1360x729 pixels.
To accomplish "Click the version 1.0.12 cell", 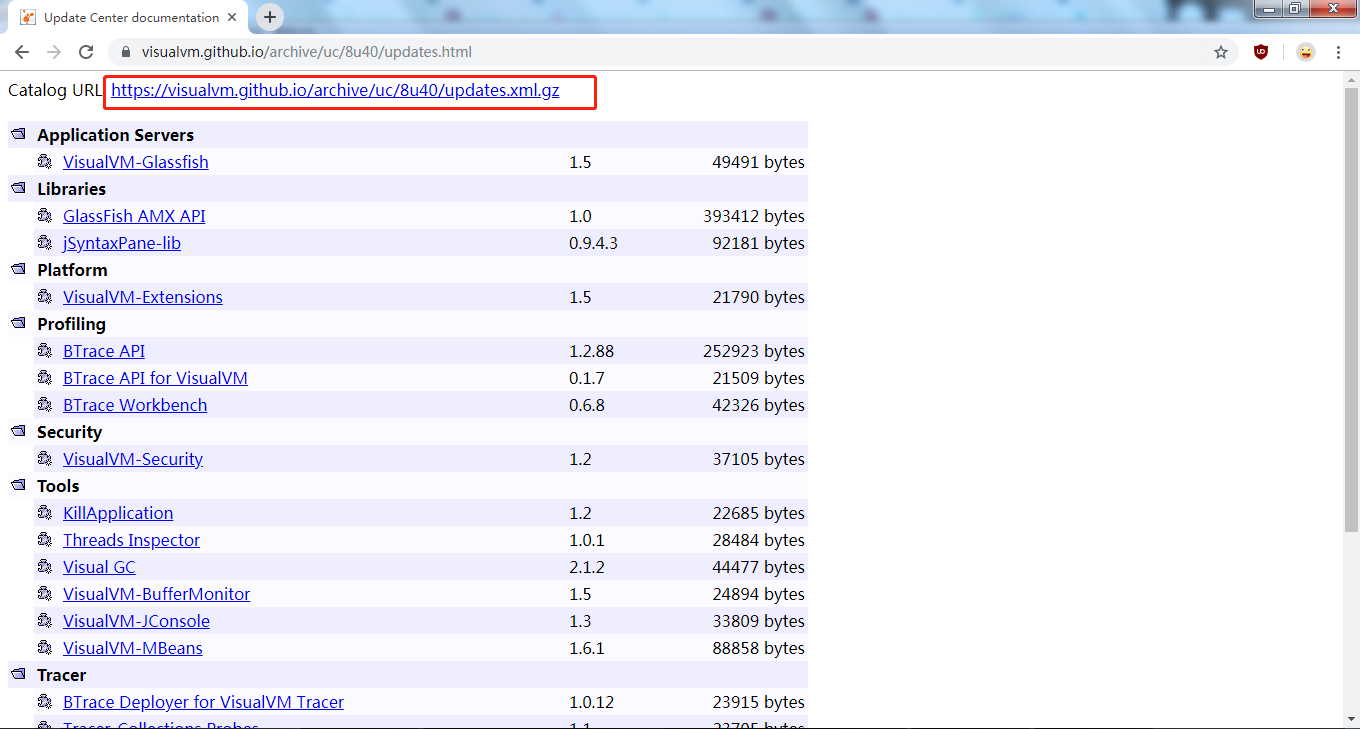I will pos(592,702).
